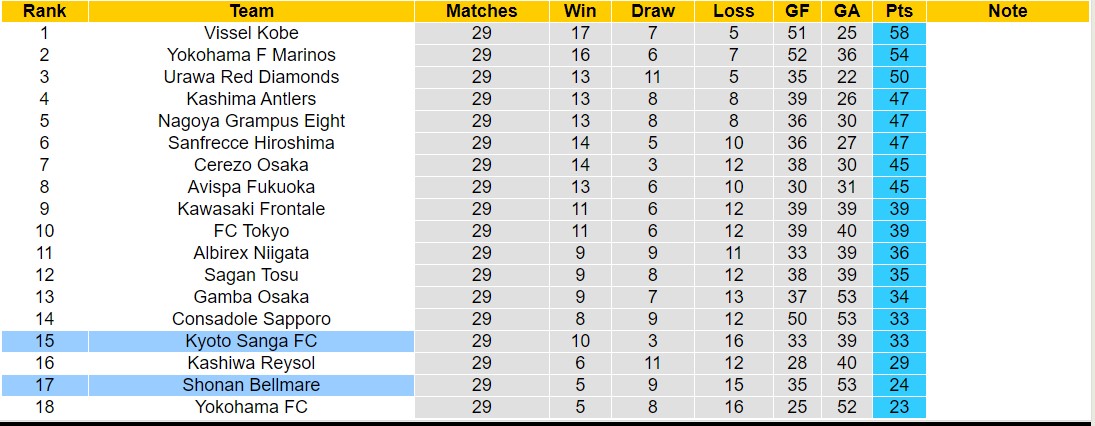Click the Matches column header
The width and height of the screenshot is (1095, 426).
481,11
